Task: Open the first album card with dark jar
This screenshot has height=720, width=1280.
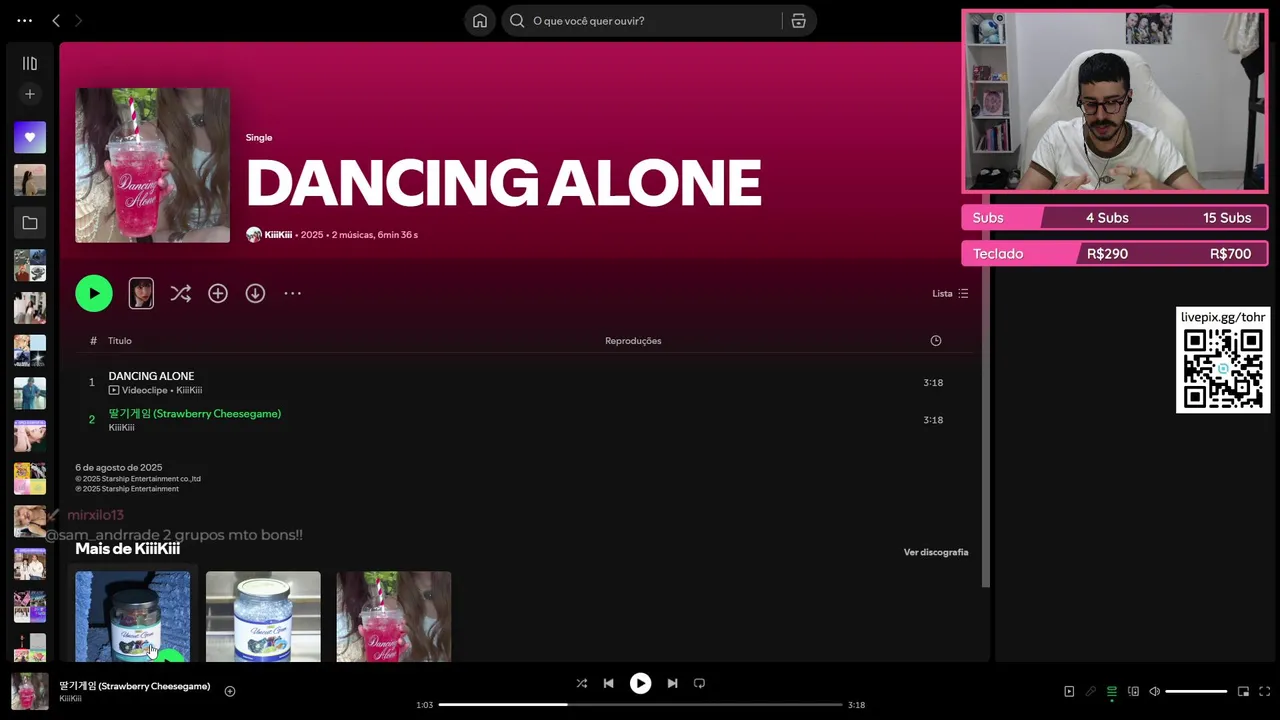Action: click(x=132, y=616)
